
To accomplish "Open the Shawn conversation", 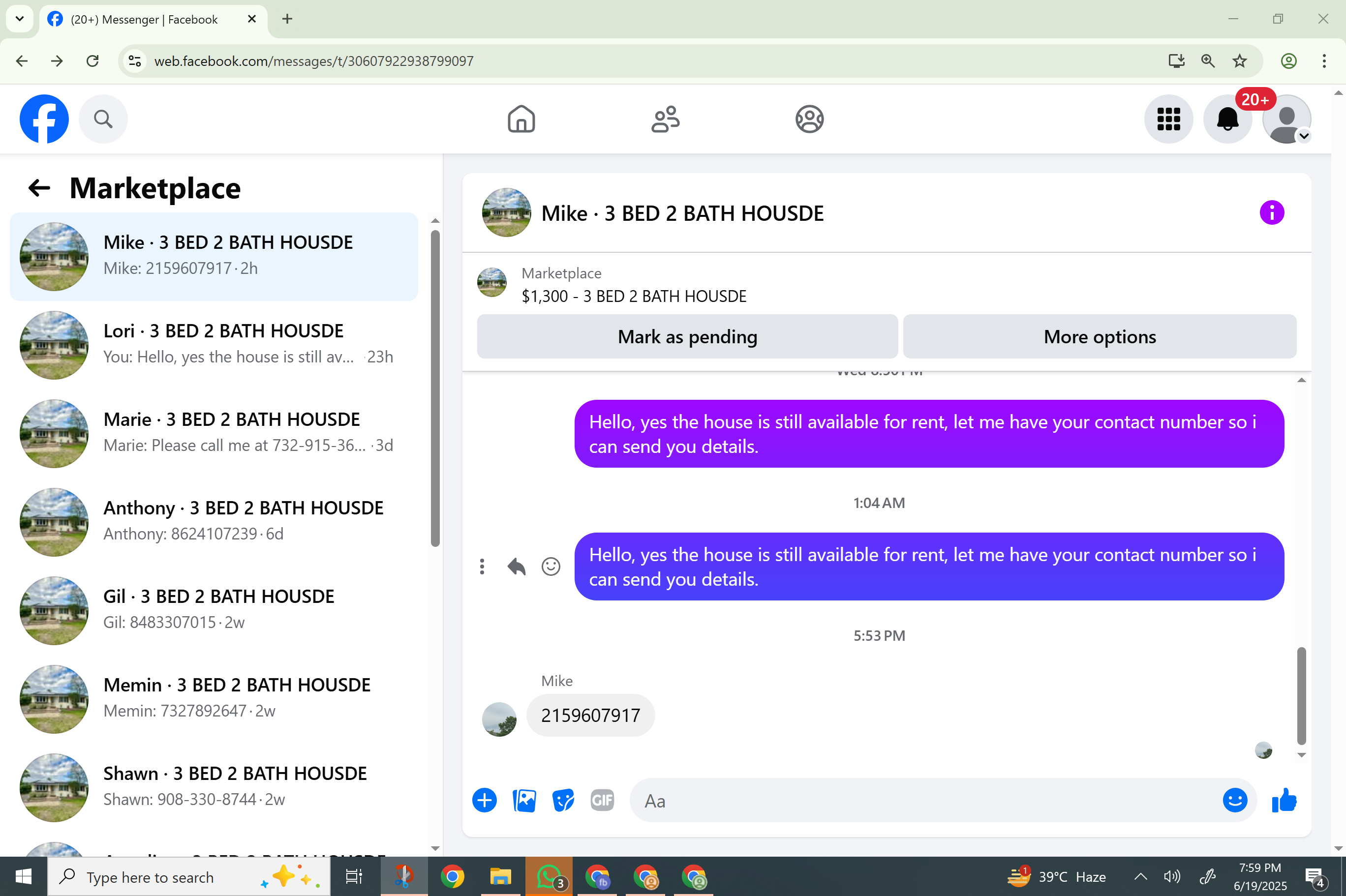I will [x=214, y=788].
